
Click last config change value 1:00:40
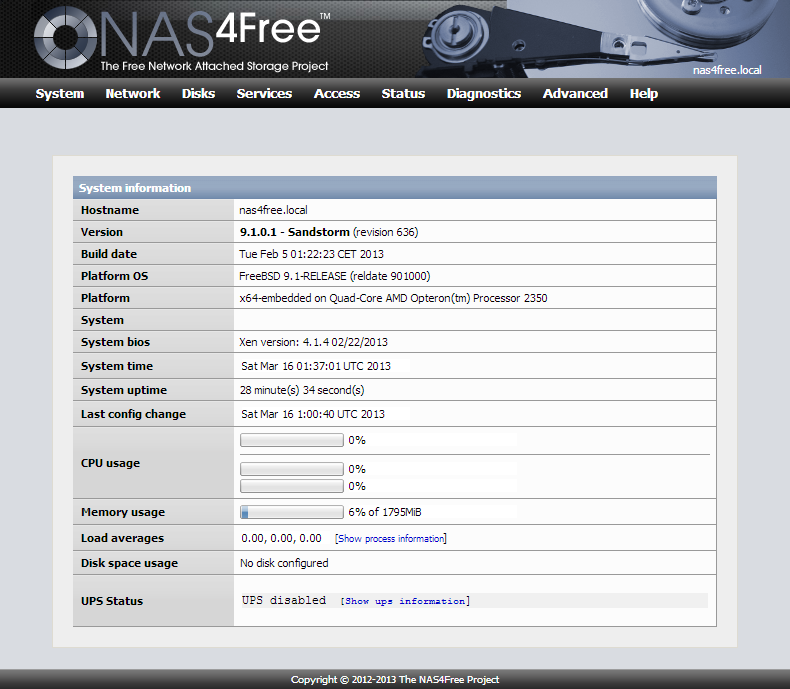(313, 414)
